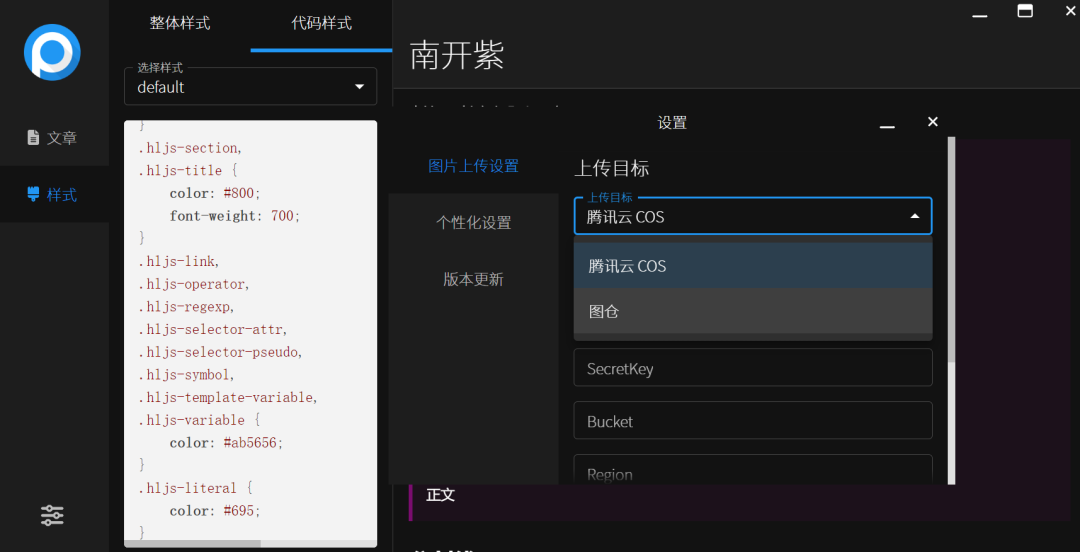Viewport: 1080px width, 552px height.
Task: Switch to the 整体样式 tab
Action: click(x=180, y=23)
